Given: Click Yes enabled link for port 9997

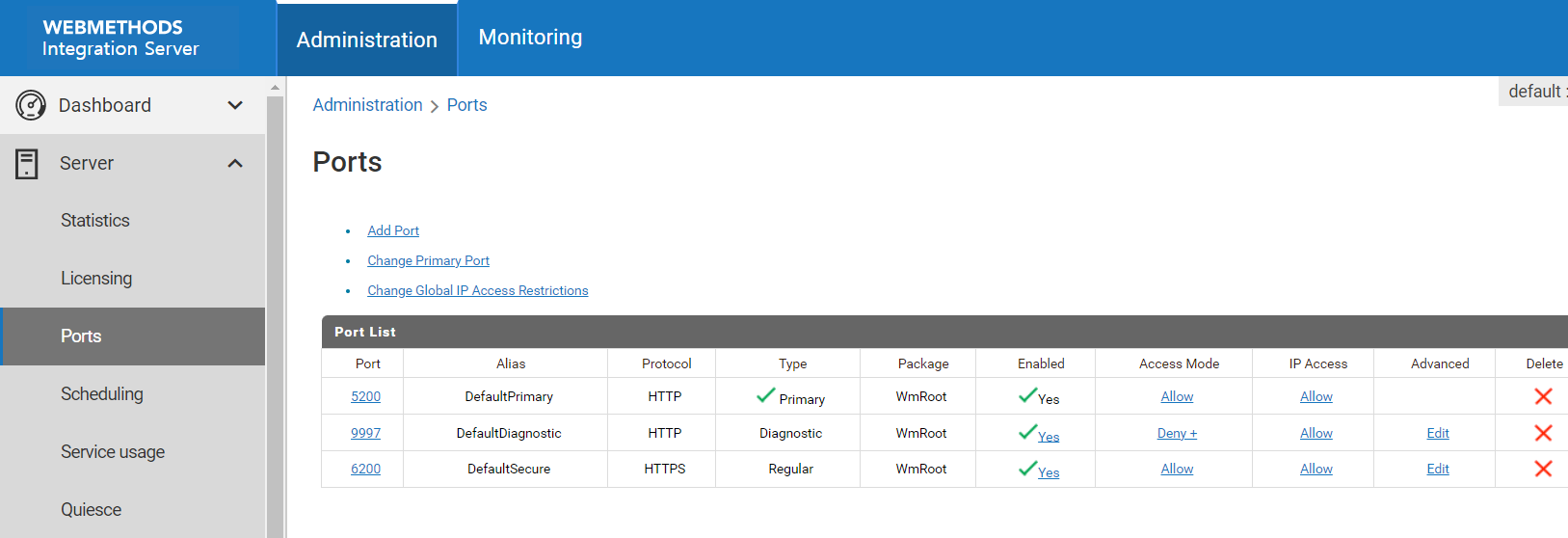Looking at the screenshot, I should point(1049,437).
